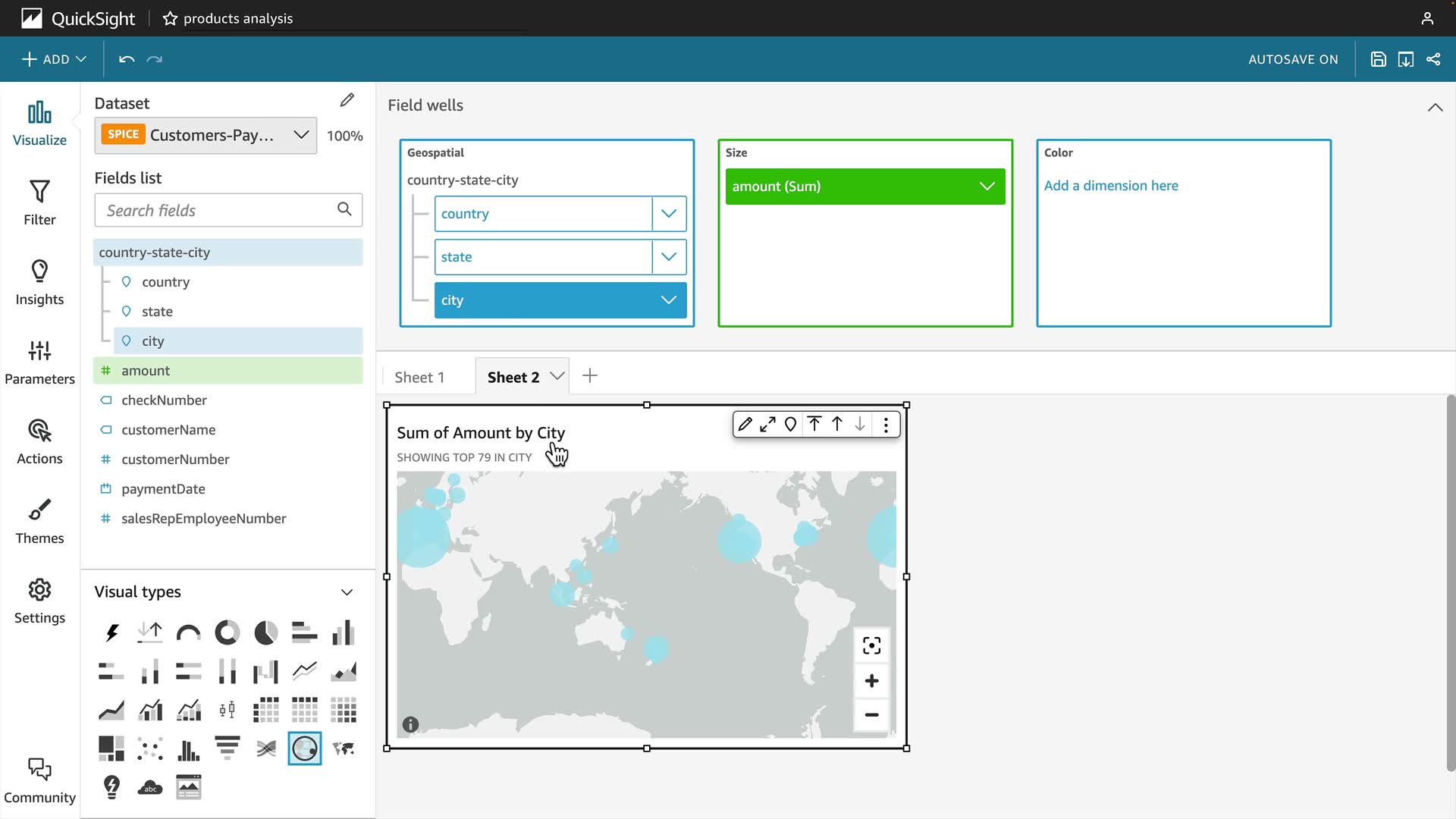
Task: Select the donut chart visual type
Action: [x=227, y=632]
